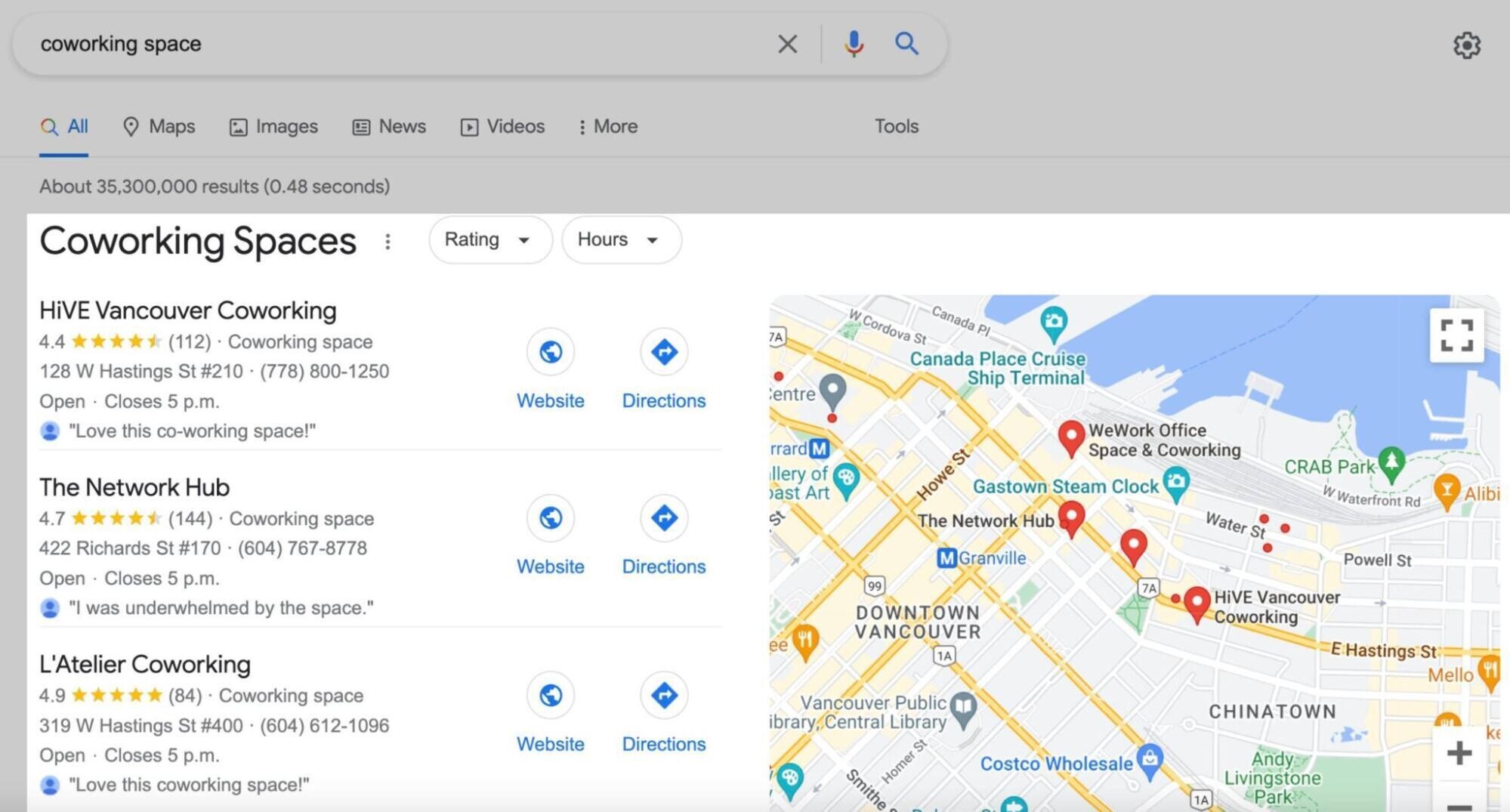The height and width of the screenshot is (812, 1510).
Task: Click the Website label under HiVE Vancouver
Action: pos(551,400)
